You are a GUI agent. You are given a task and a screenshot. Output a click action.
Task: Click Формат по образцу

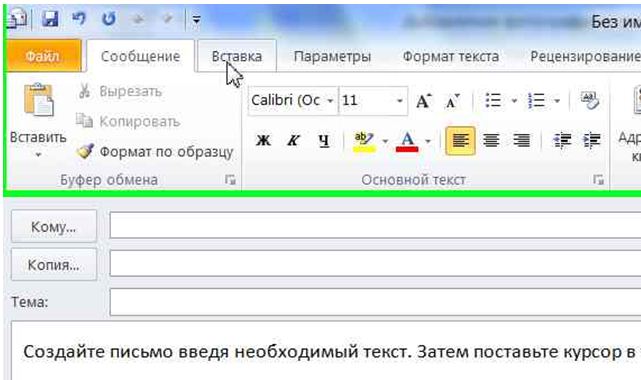[x=155, y=152]
